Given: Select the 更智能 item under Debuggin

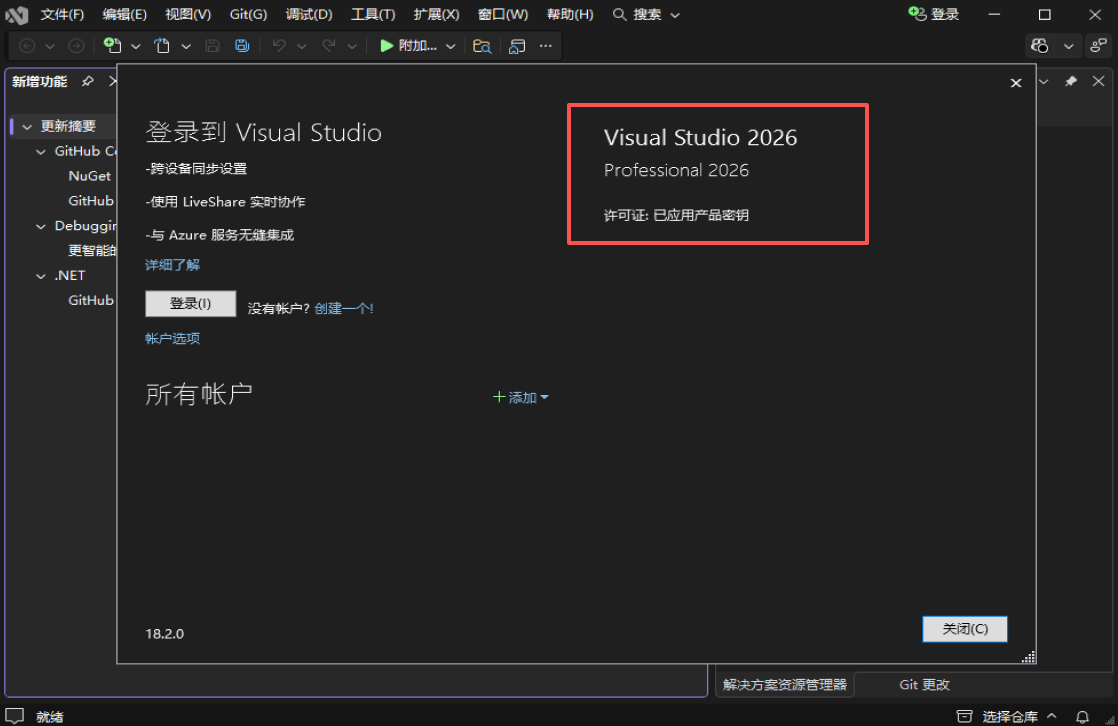Looking at the screenshot, I should [x=92, y=250].
